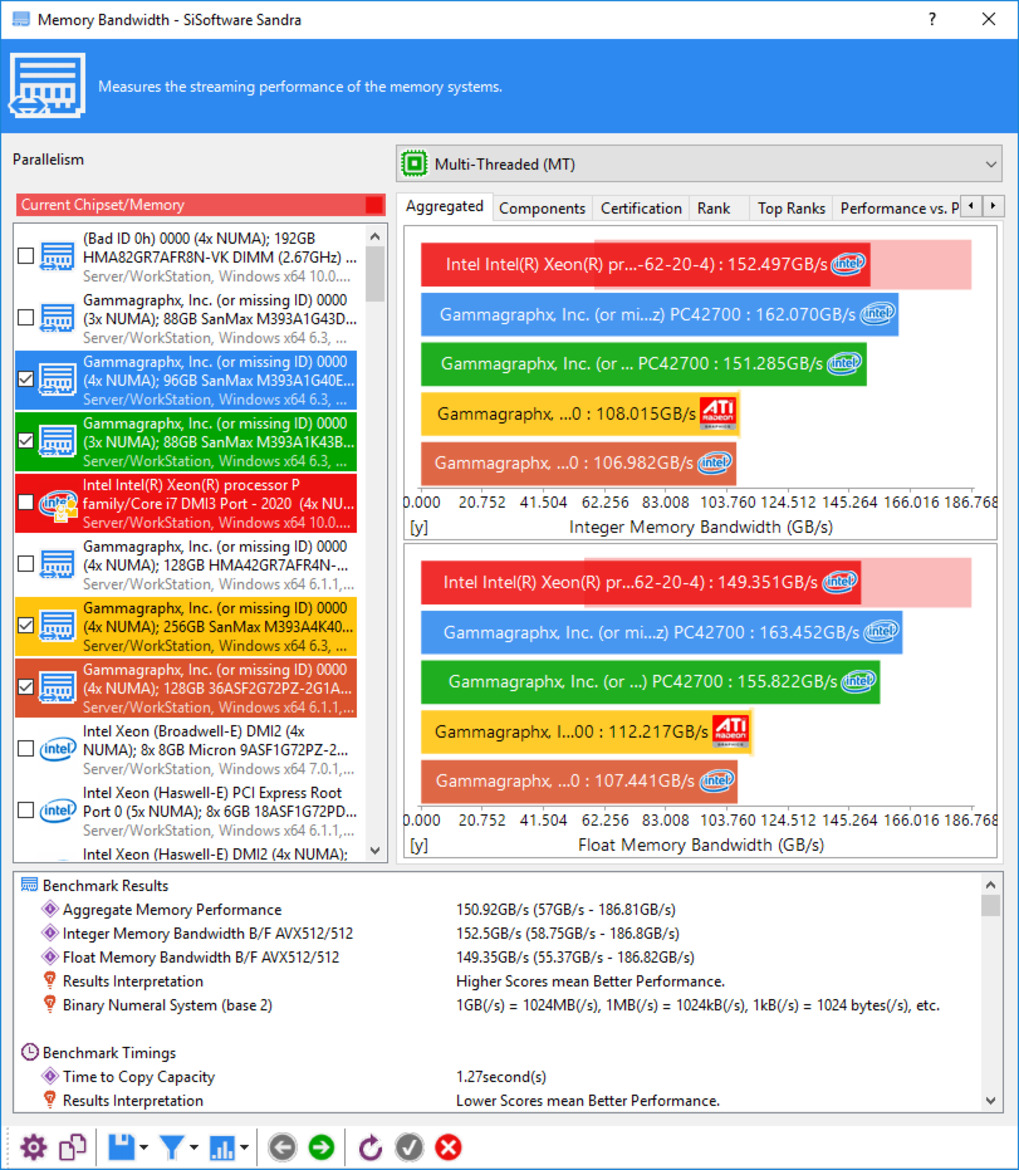
Task: Open the Rank tab
Action: coord(714,208)
